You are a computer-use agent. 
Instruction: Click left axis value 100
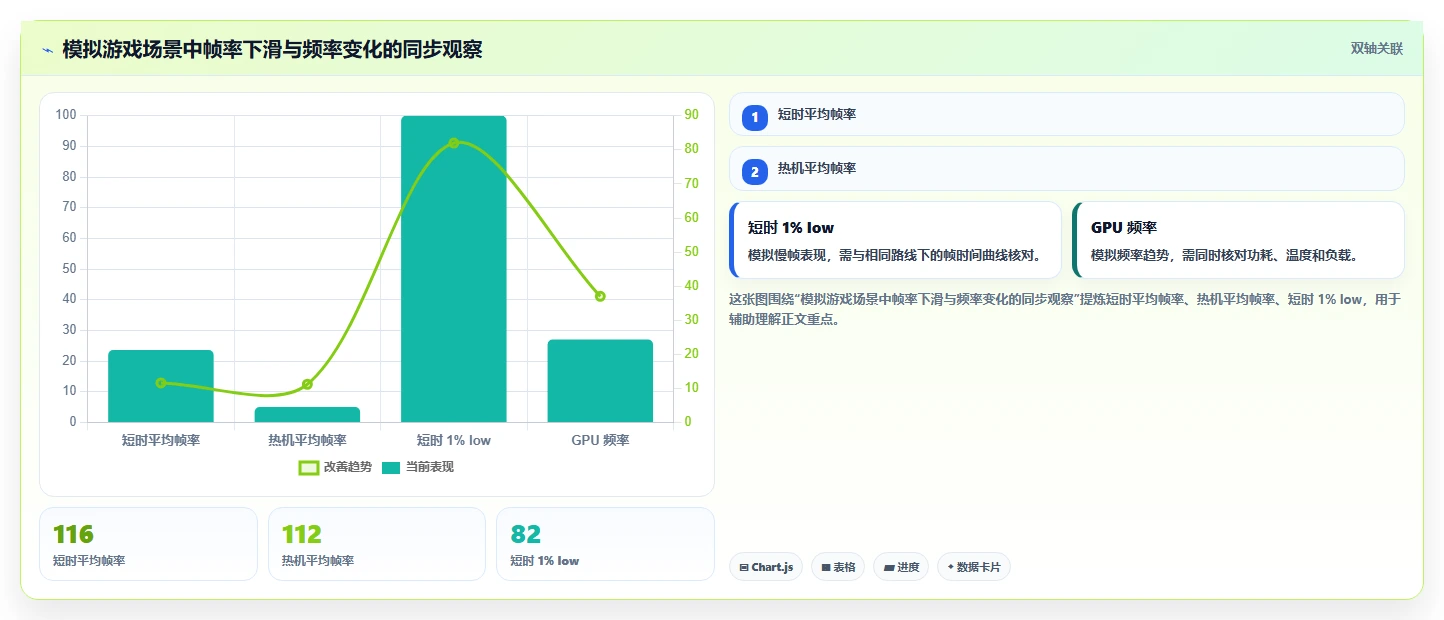66,115
